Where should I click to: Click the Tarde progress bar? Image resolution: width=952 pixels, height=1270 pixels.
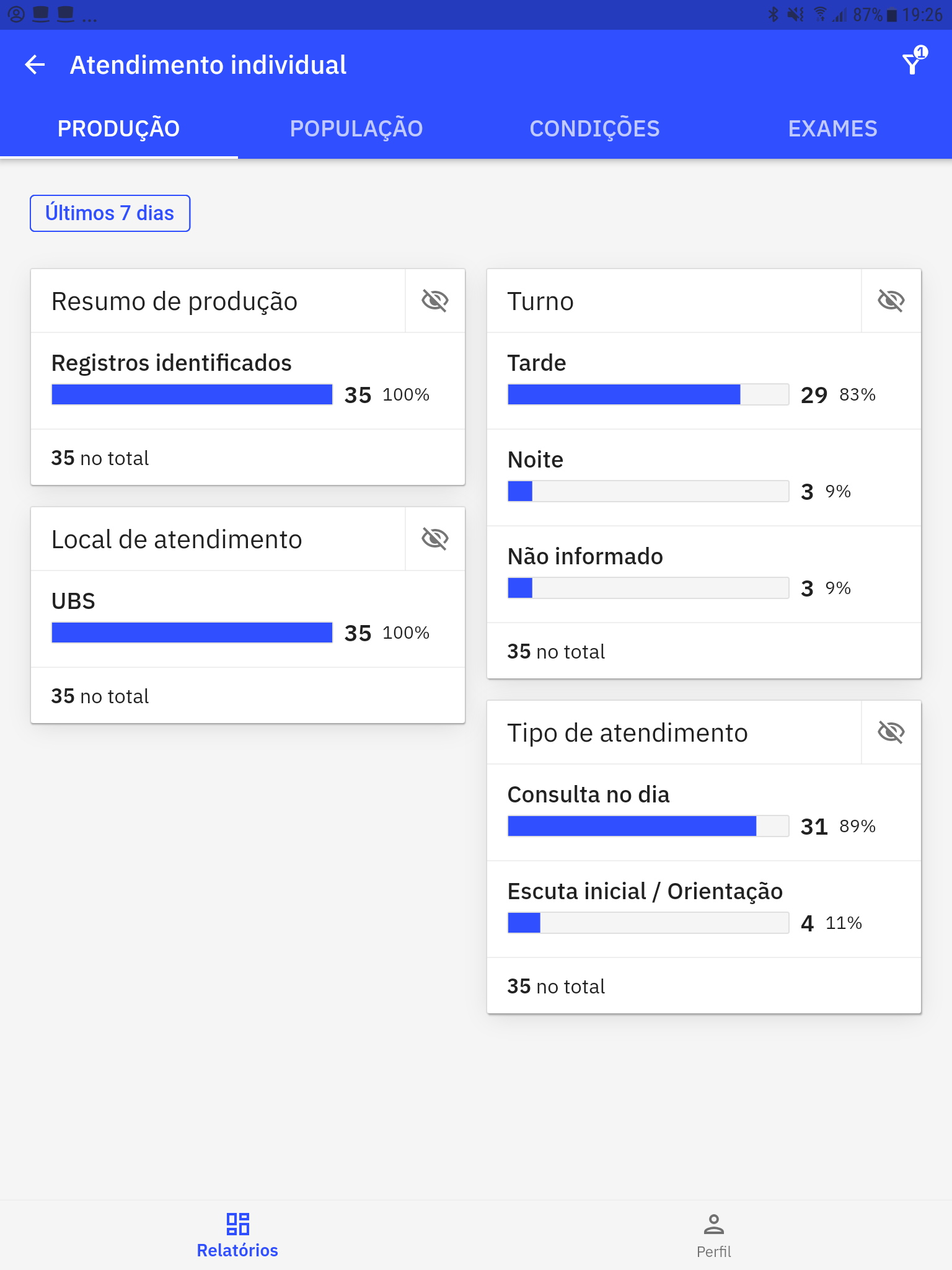pos(648,394)
